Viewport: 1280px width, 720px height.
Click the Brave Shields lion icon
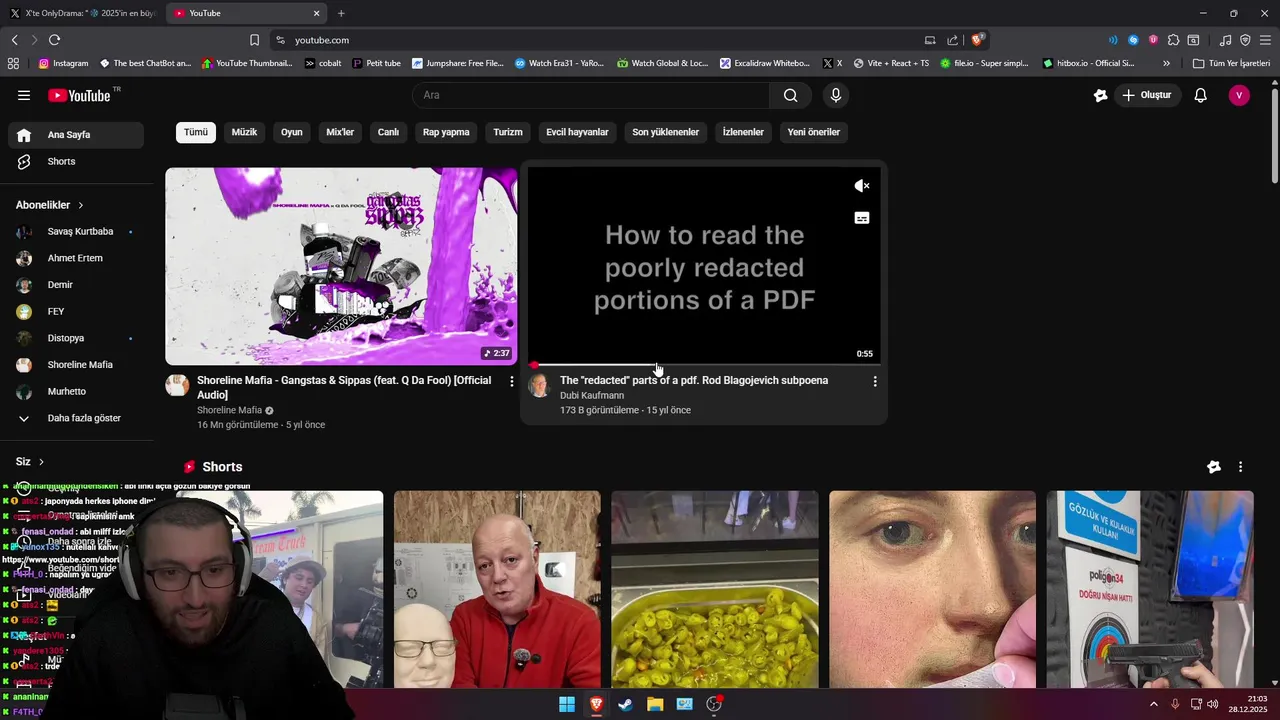978,40
